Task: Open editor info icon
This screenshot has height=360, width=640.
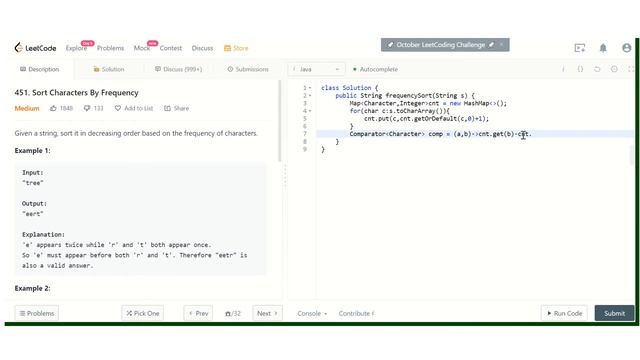Action: pyautogui.click(x=563, y=69)
